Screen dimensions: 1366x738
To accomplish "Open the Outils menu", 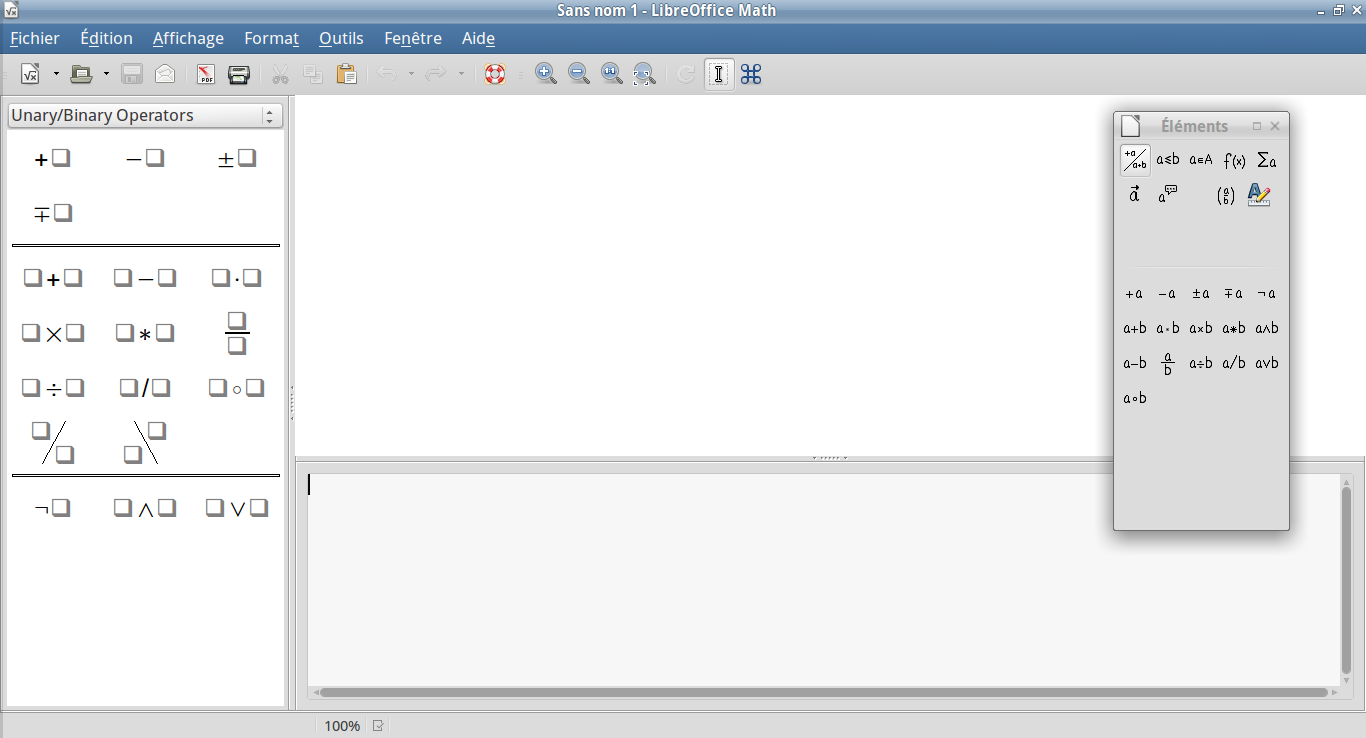I will [x=341, y=38].
